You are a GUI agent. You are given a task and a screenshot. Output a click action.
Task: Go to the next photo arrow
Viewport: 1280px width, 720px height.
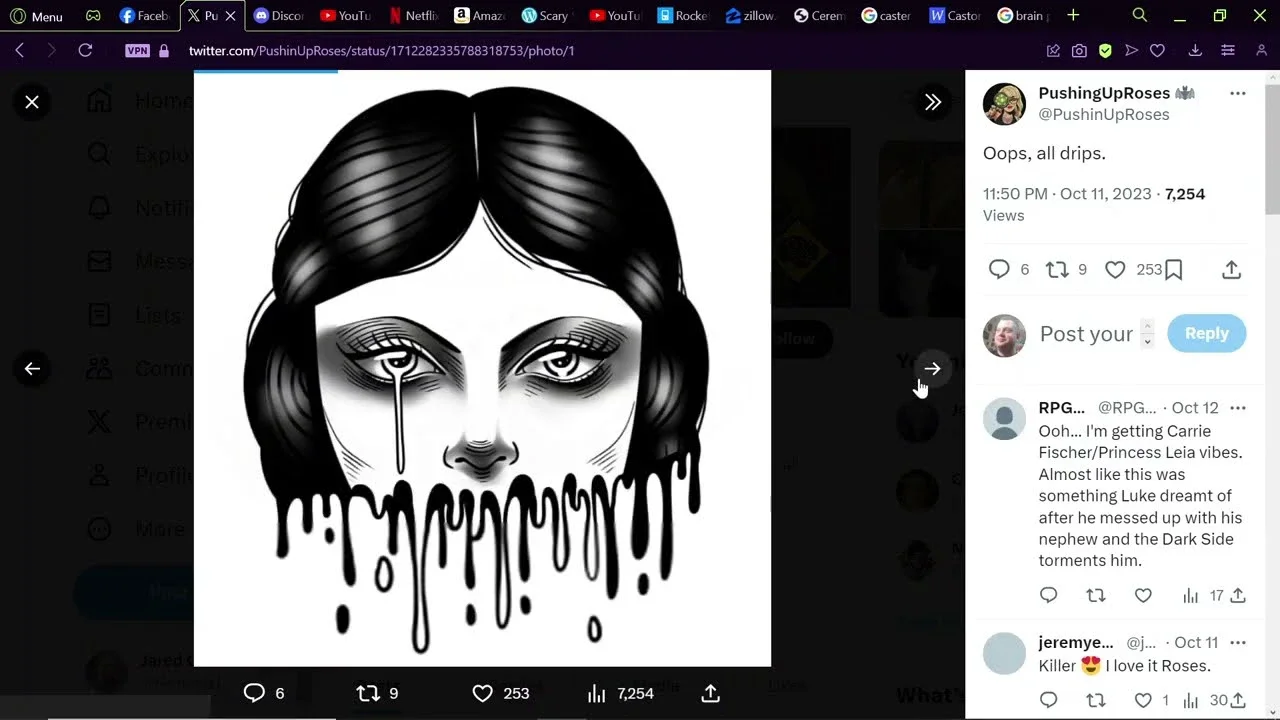click(x=932, y=369)
